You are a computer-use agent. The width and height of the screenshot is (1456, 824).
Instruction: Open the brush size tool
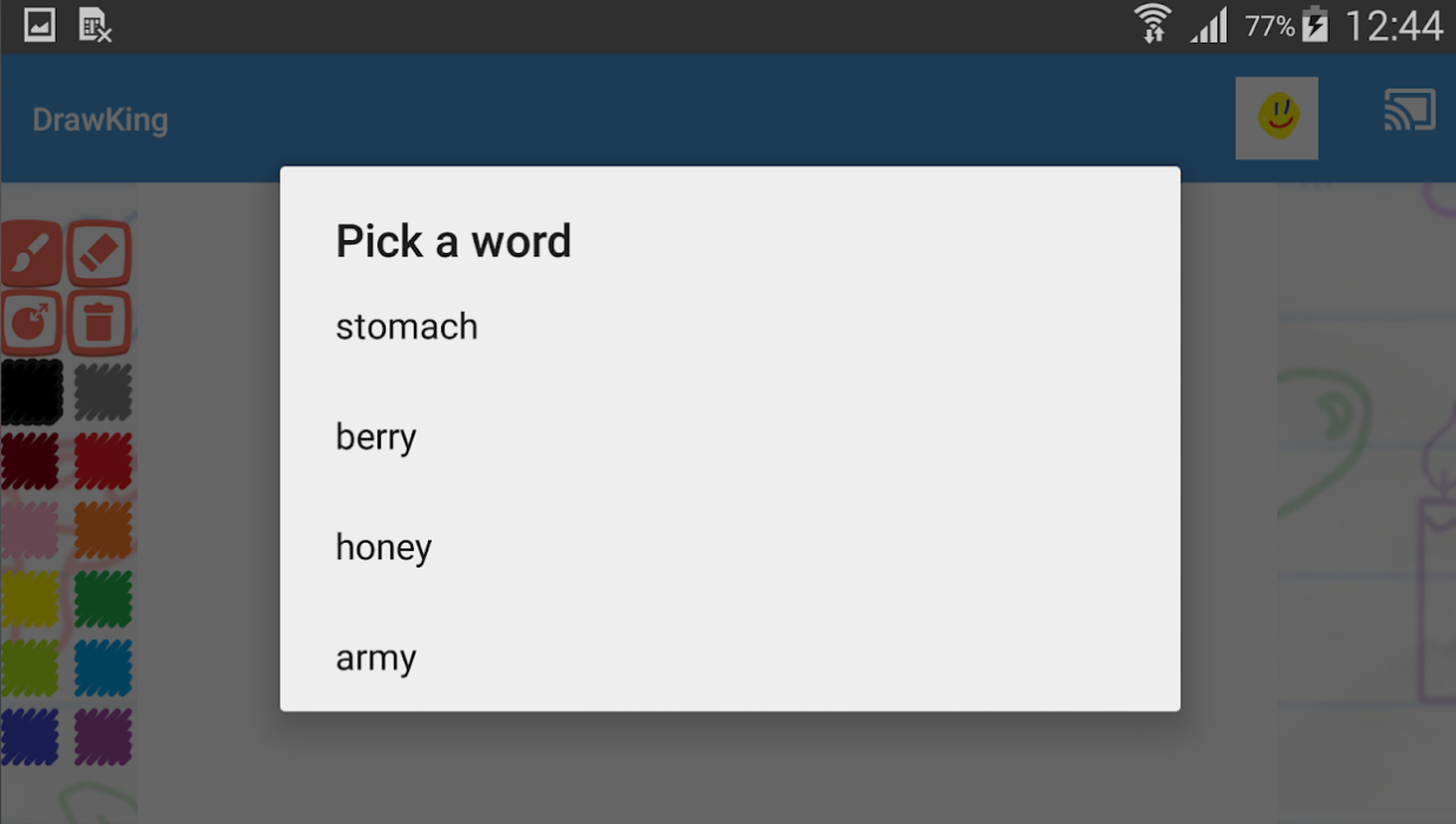[31, 323]
